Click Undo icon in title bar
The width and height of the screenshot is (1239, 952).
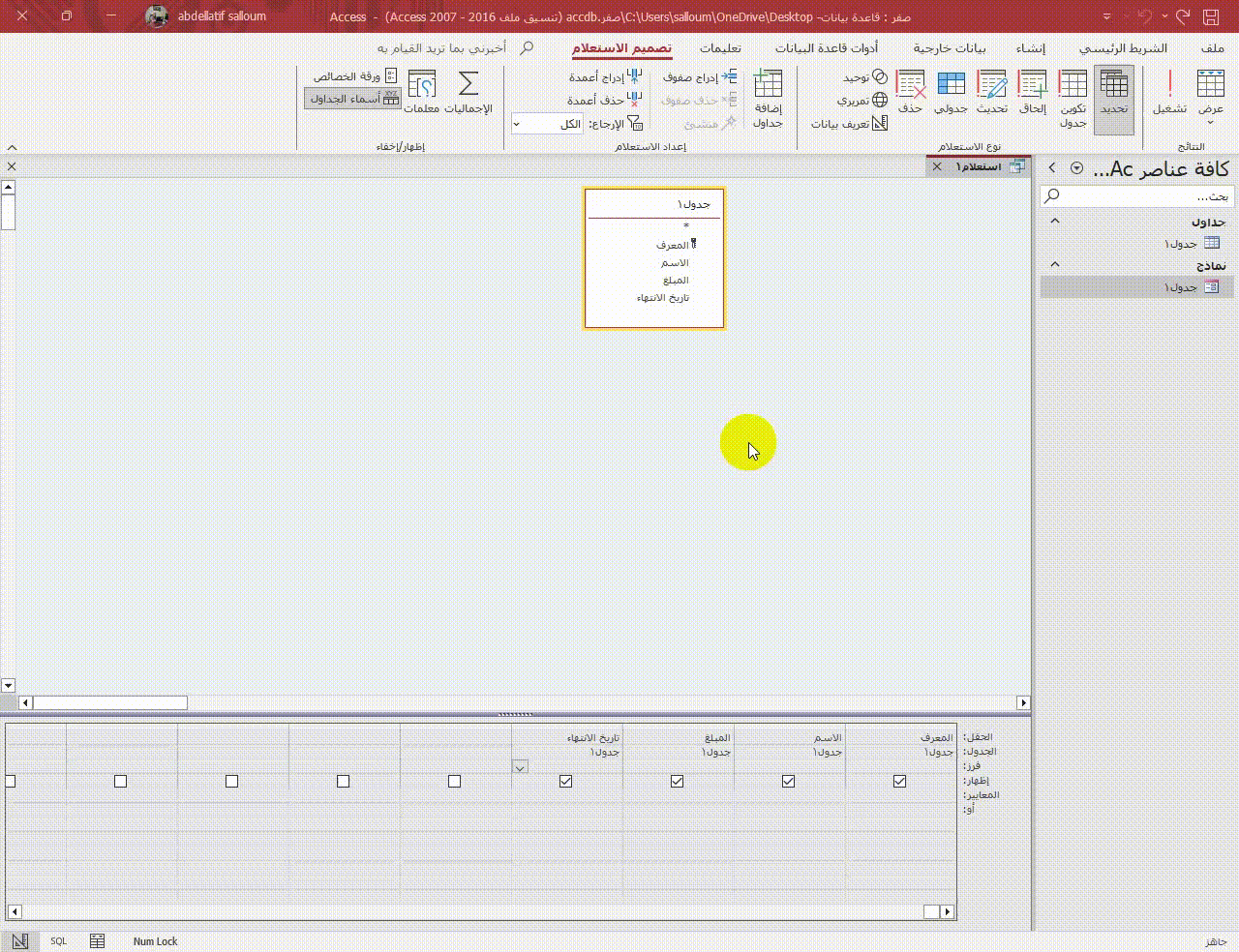click(x=1145, y=16)
